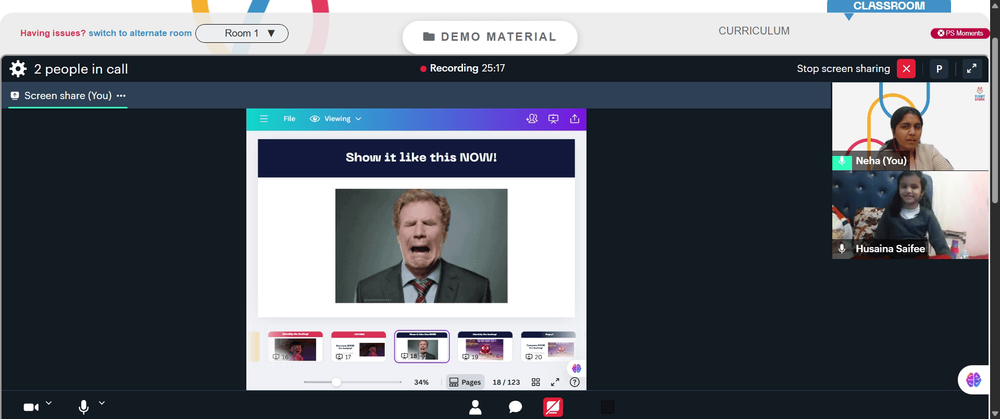Click Neha's microphone indicator
1000x419 pixels.
click(x=842, y=161)
